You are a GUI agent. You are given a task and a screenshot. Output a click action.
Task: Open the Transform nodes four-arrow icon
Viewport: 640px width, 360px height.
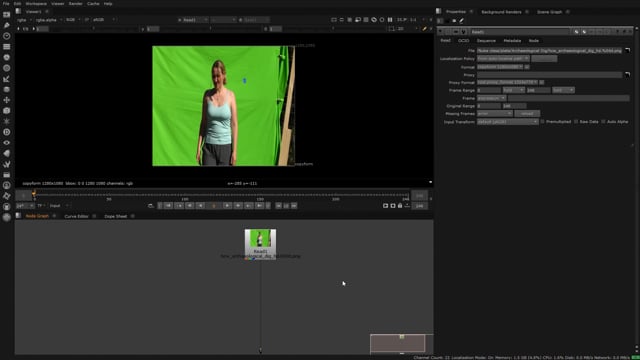[7, 100]
